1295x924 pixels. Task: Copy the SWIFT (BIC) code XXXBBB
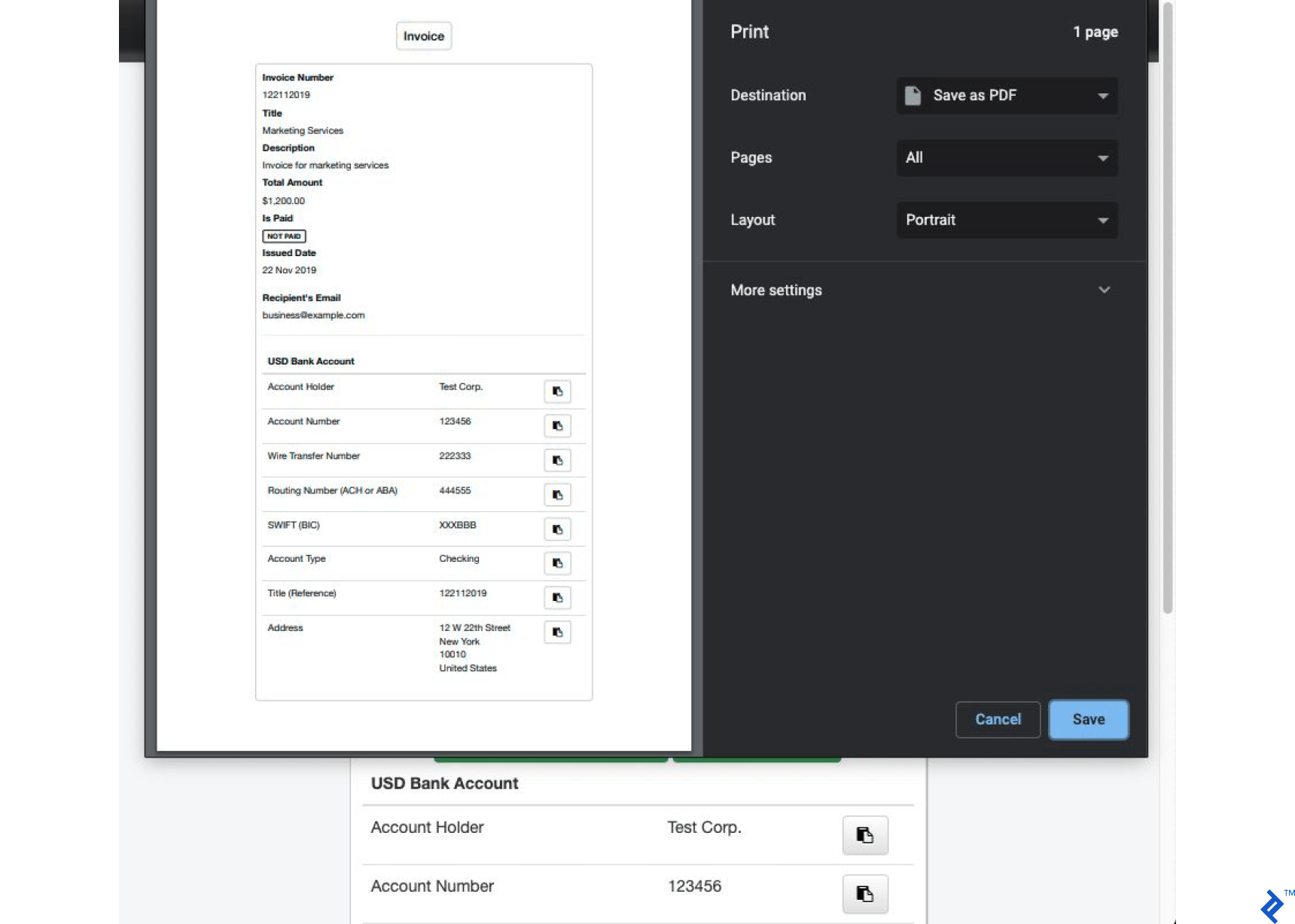[557, 529]
